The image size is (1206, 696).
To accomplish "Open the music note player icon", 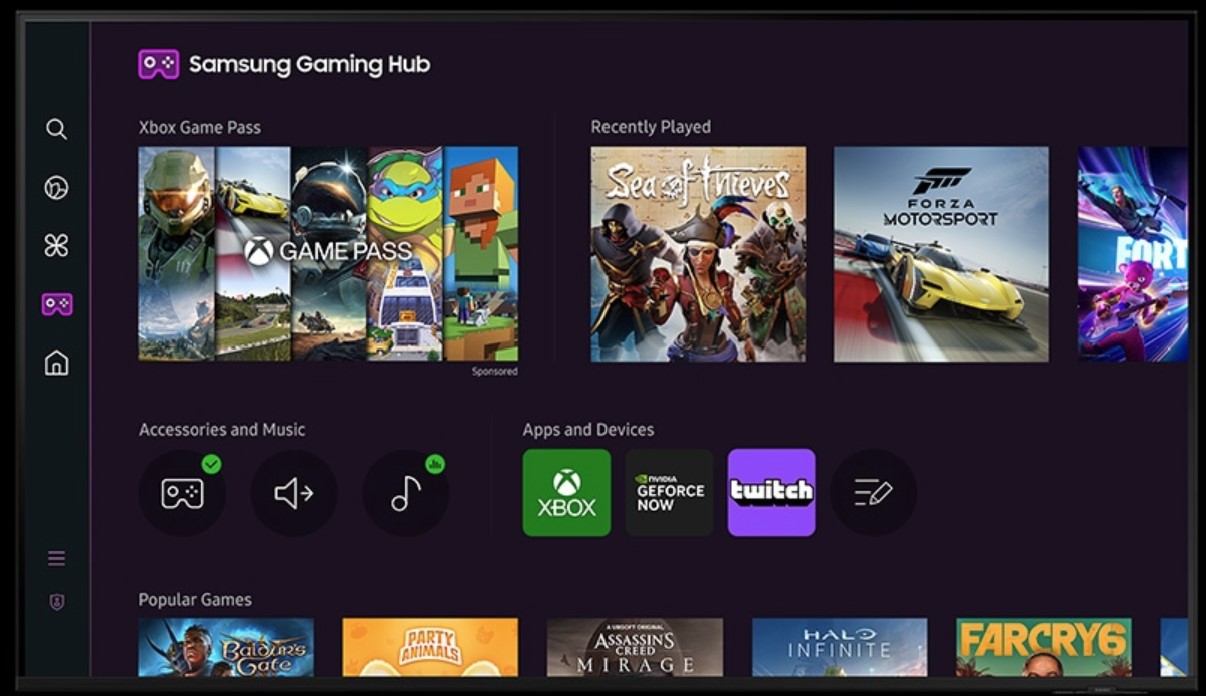I will (405, 493).
